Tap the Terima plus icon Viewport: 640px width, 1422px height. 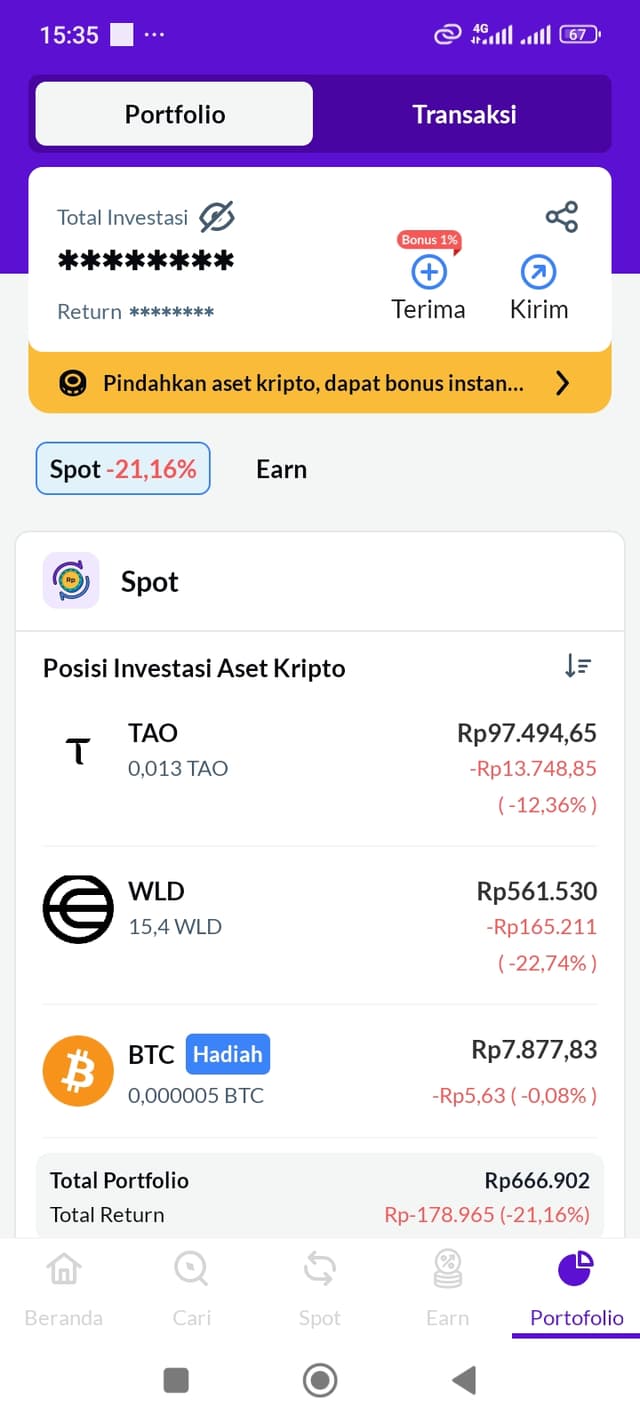click(429, 272)
